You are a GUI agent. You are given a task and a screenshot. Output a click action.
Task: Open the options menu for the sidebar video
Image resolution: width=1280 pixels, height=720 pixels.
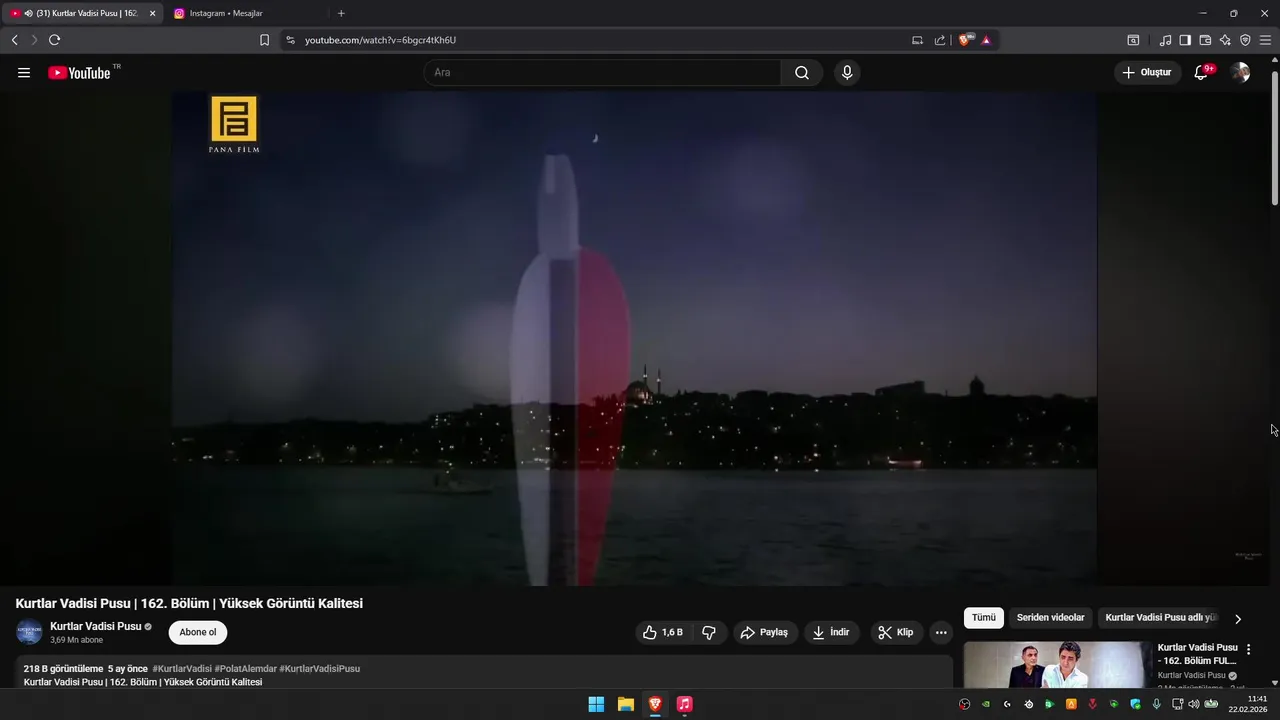pos(1248,649)
